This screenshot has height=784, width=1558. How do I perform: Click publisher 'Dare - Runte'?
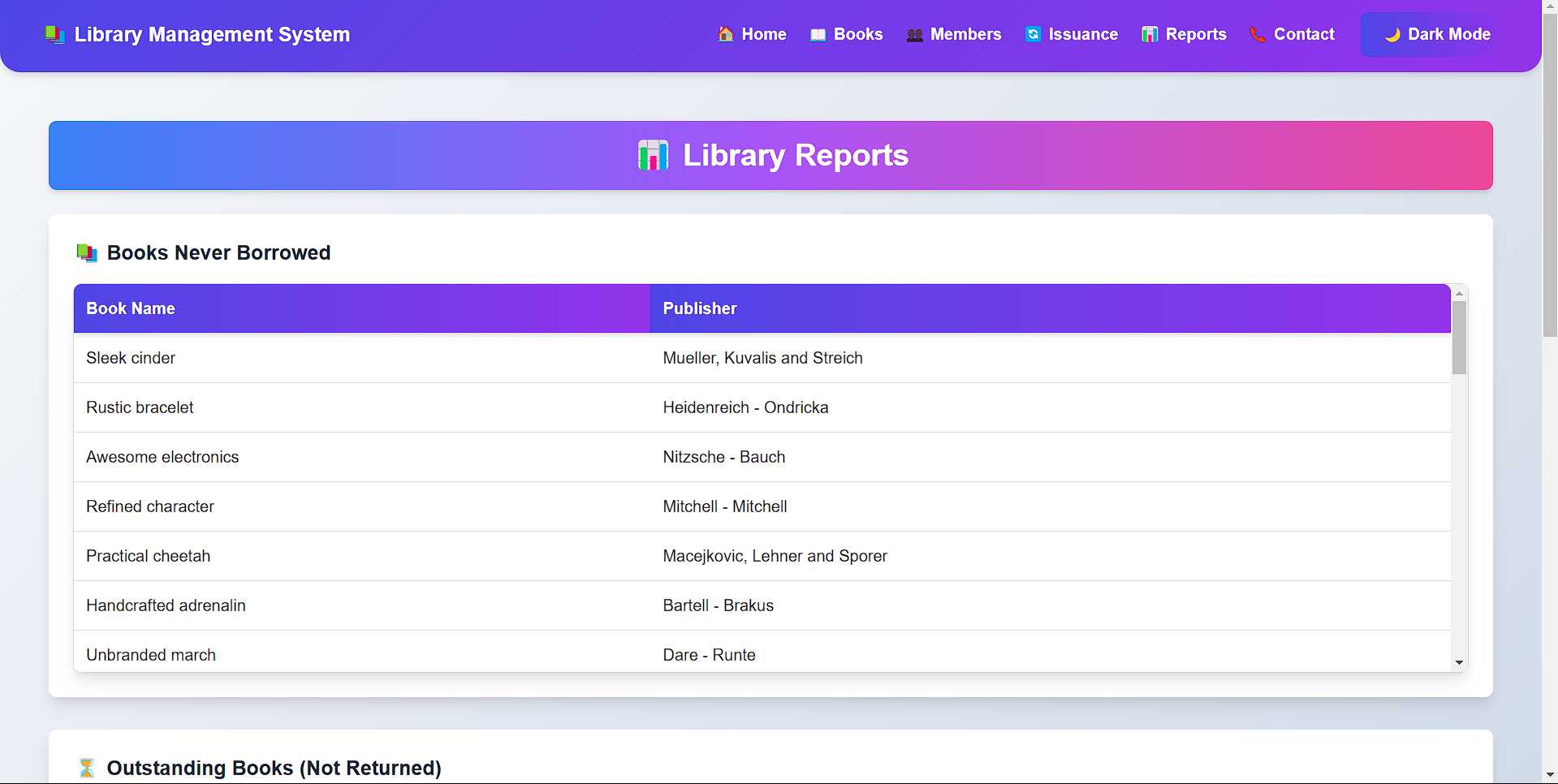[x=709, y=655]
